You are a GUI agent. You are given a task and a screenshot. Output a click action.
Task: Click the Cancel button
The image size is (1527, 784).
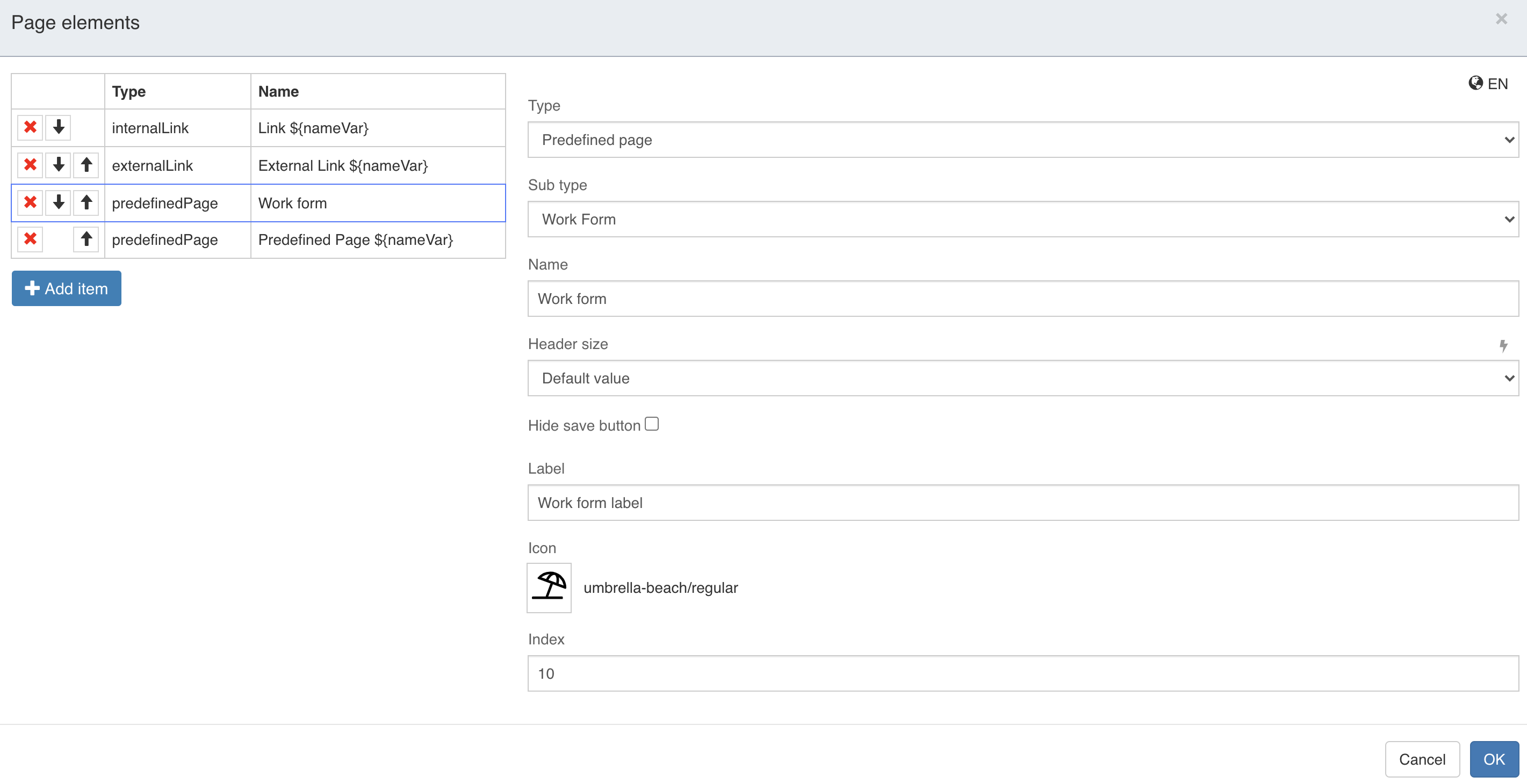click(x=1422, y=759)
